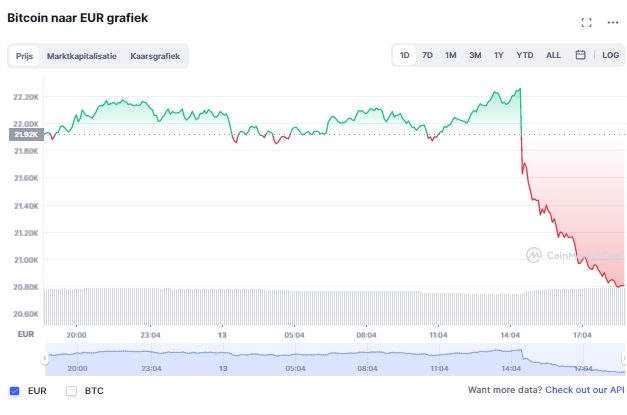Switch to Kaarsgrafiek tab
627x415 pixels.
coord(155,56)
